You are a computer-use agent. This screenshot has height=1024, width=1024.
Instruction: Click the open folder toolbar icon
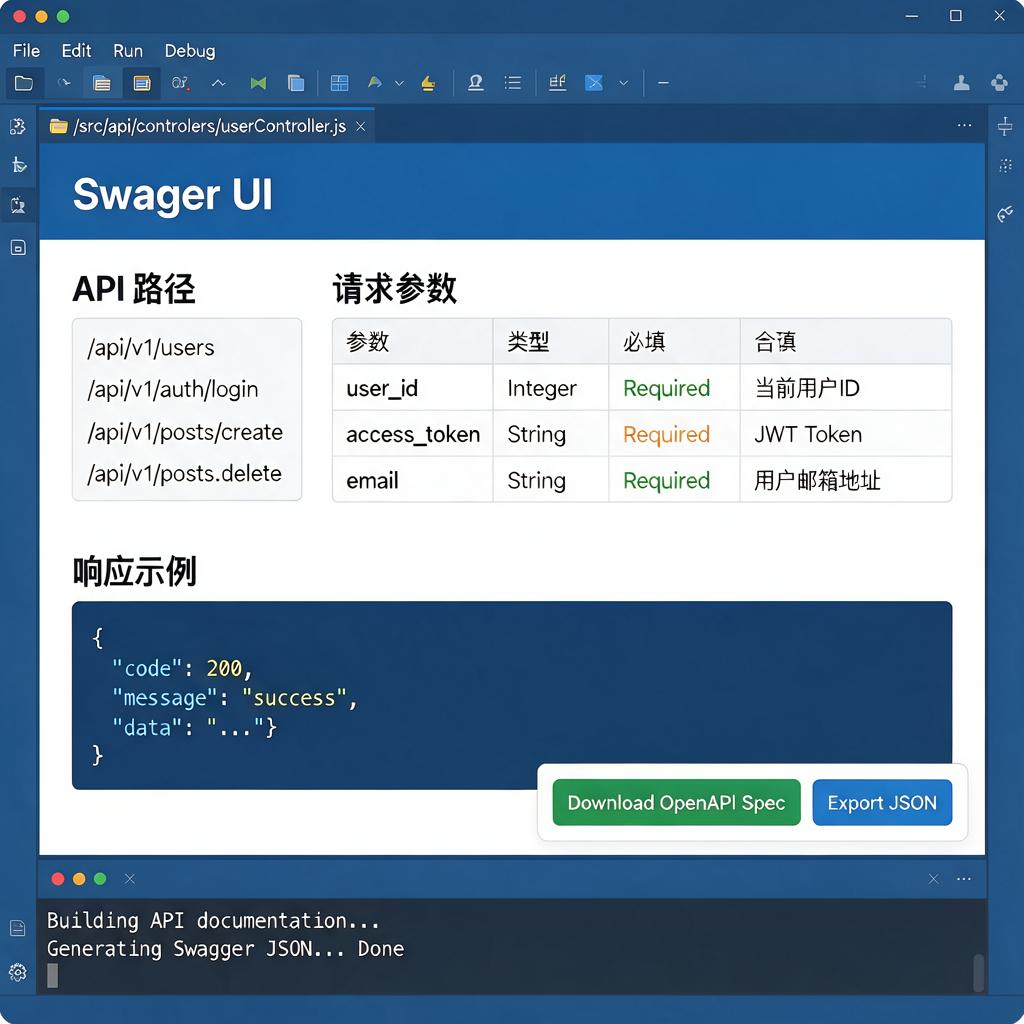(24, 83)
